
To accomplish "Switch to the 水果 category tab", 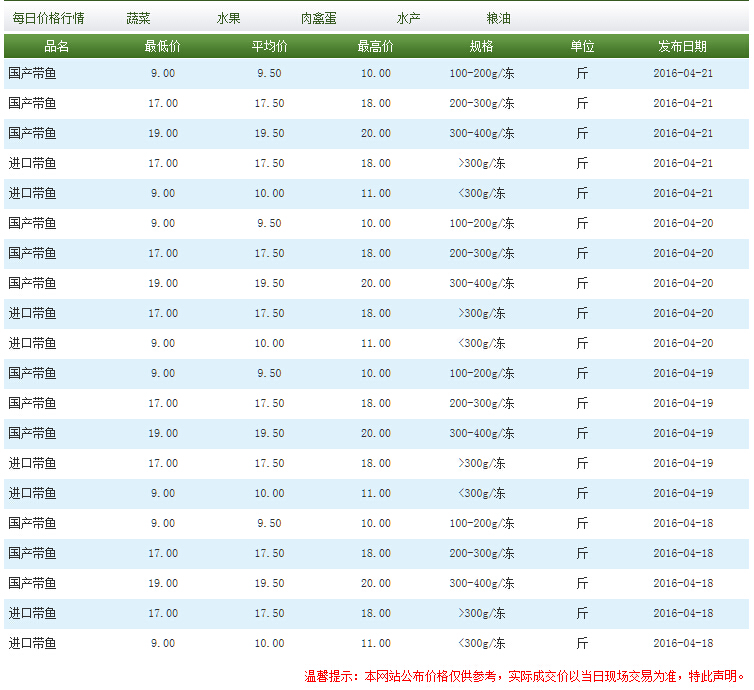I will coord(228,18).
